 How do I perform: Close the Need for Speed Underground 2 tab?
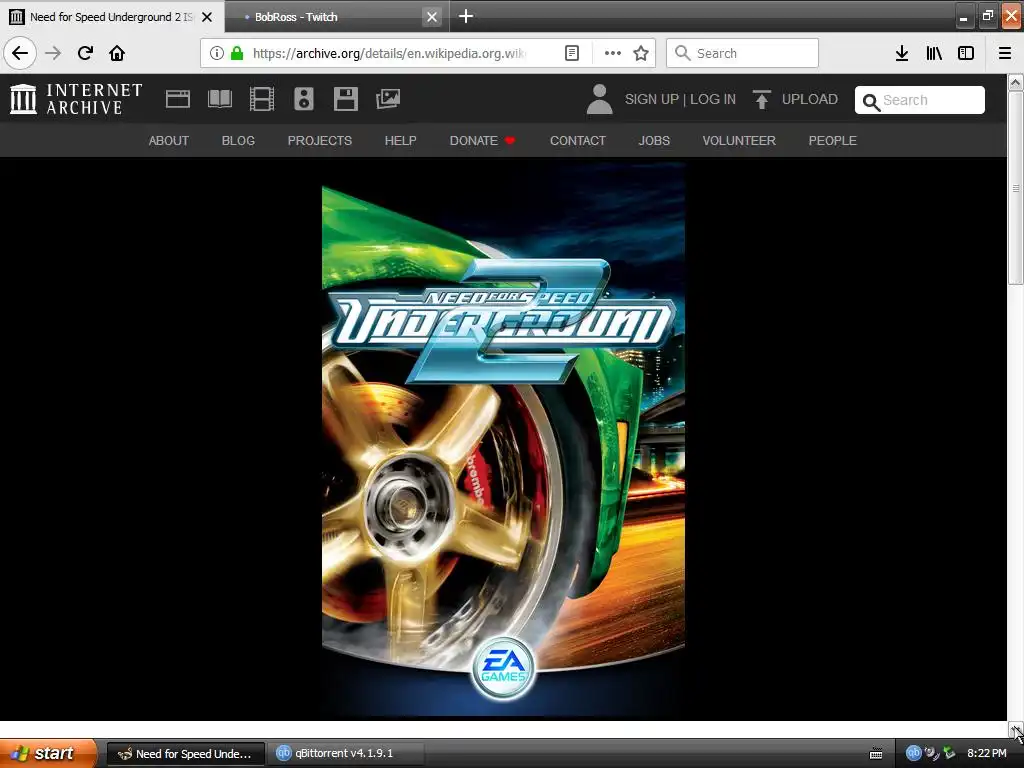(x=207, y=17)
